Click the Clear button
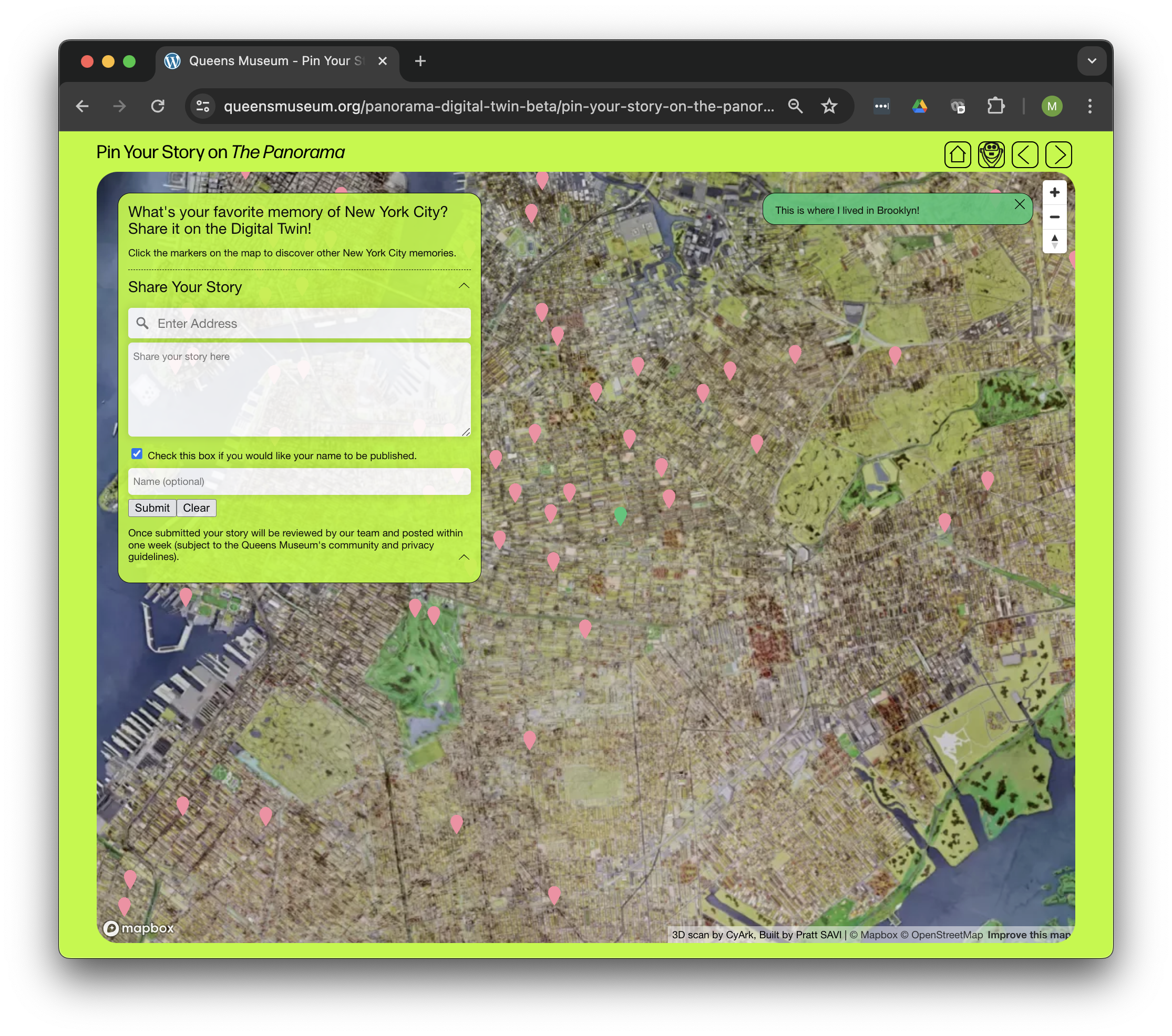Screen dimensions: 1172x1036 [196, 507]
